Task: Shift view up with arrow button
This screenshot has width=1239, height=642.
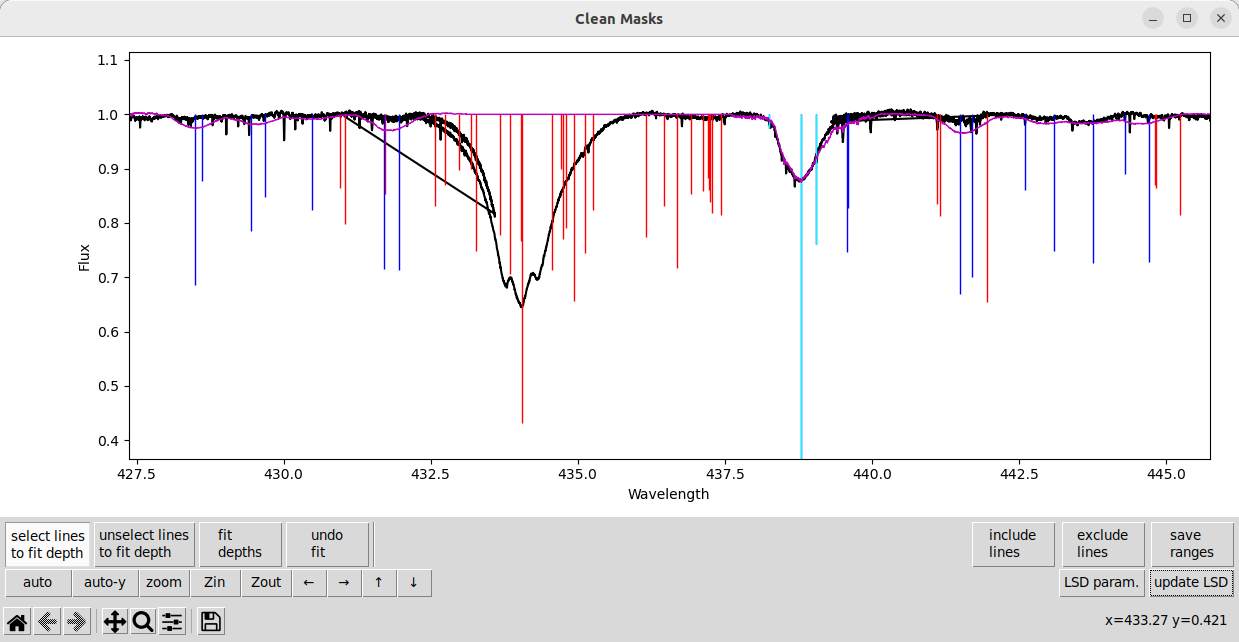Action: tap(379, 582)
